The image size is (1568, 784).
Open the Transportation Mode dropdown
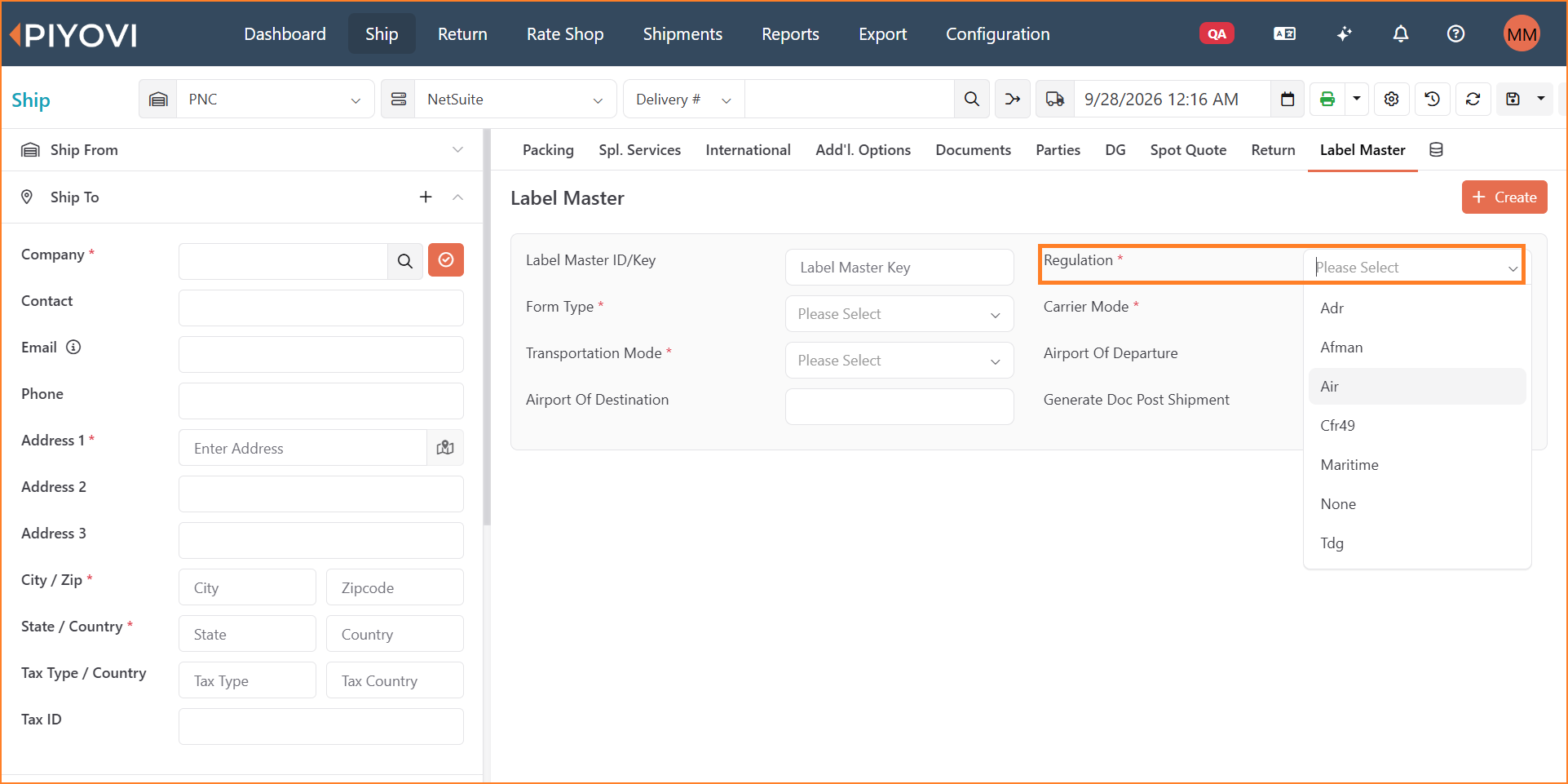(899, 361)
